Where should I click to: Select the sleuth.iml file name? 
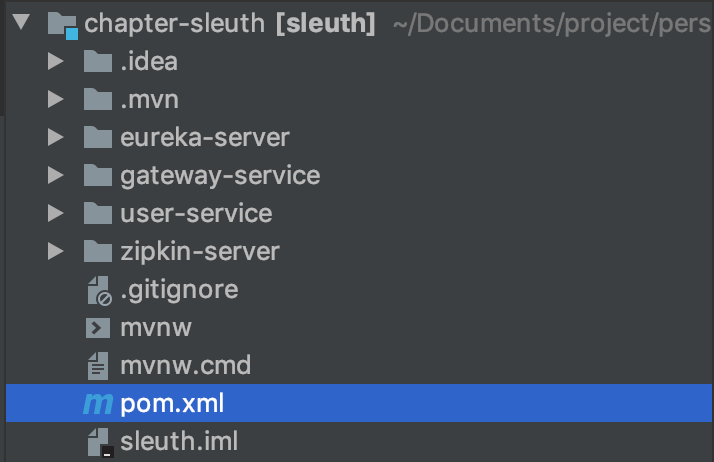point(179,442)
